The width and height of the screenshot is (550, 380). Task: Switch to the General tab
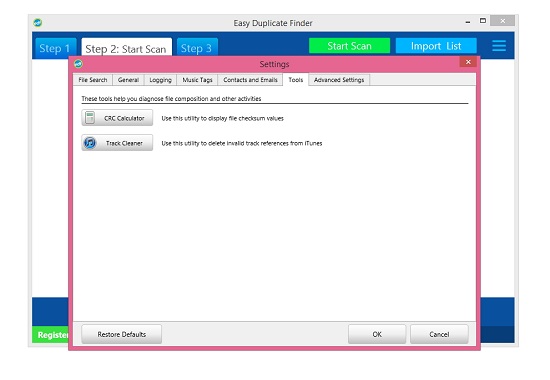(128, 80)
